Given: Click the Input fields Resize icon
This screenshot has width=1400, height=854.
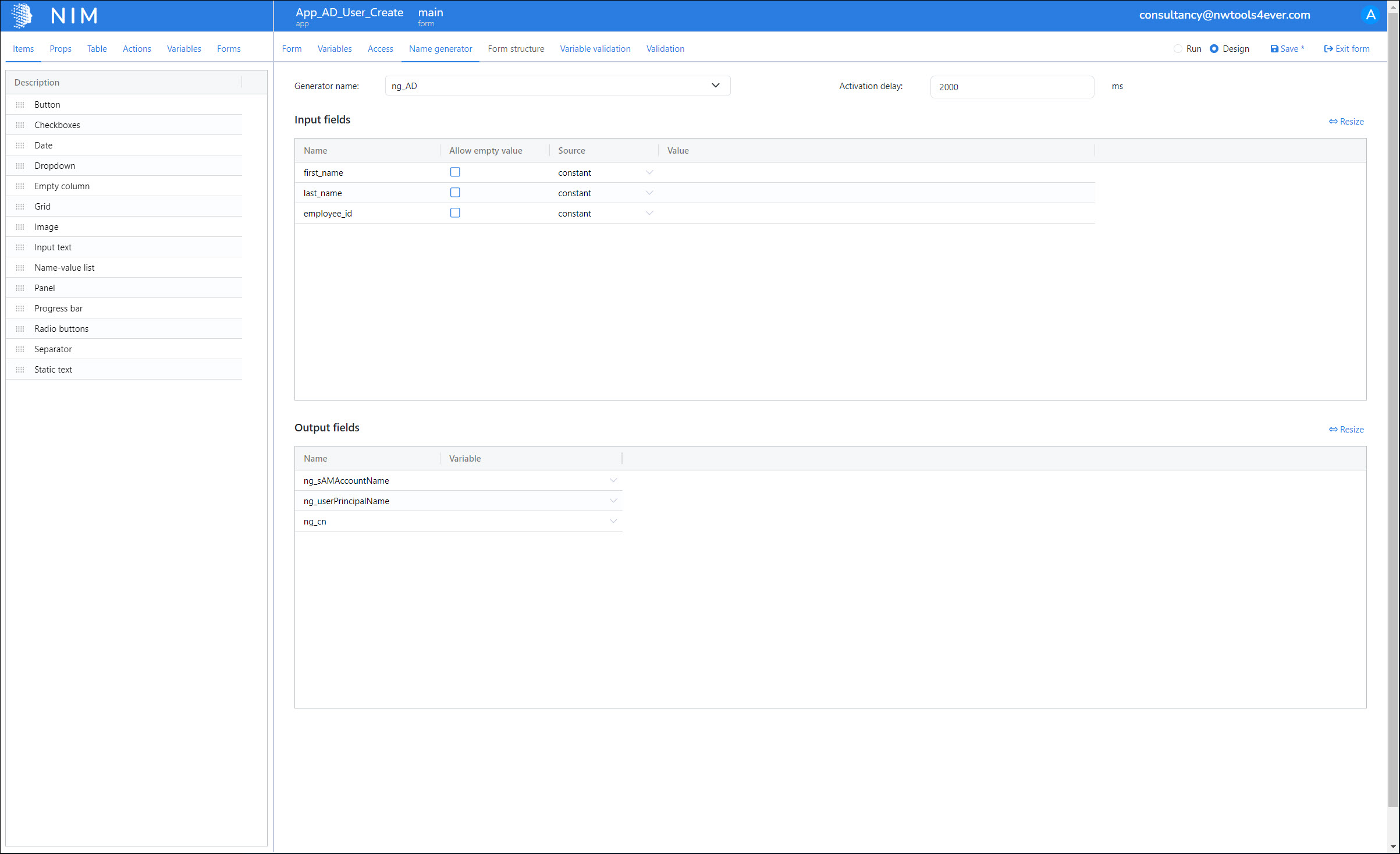Looking at the screenshot, I should 1333,122.
